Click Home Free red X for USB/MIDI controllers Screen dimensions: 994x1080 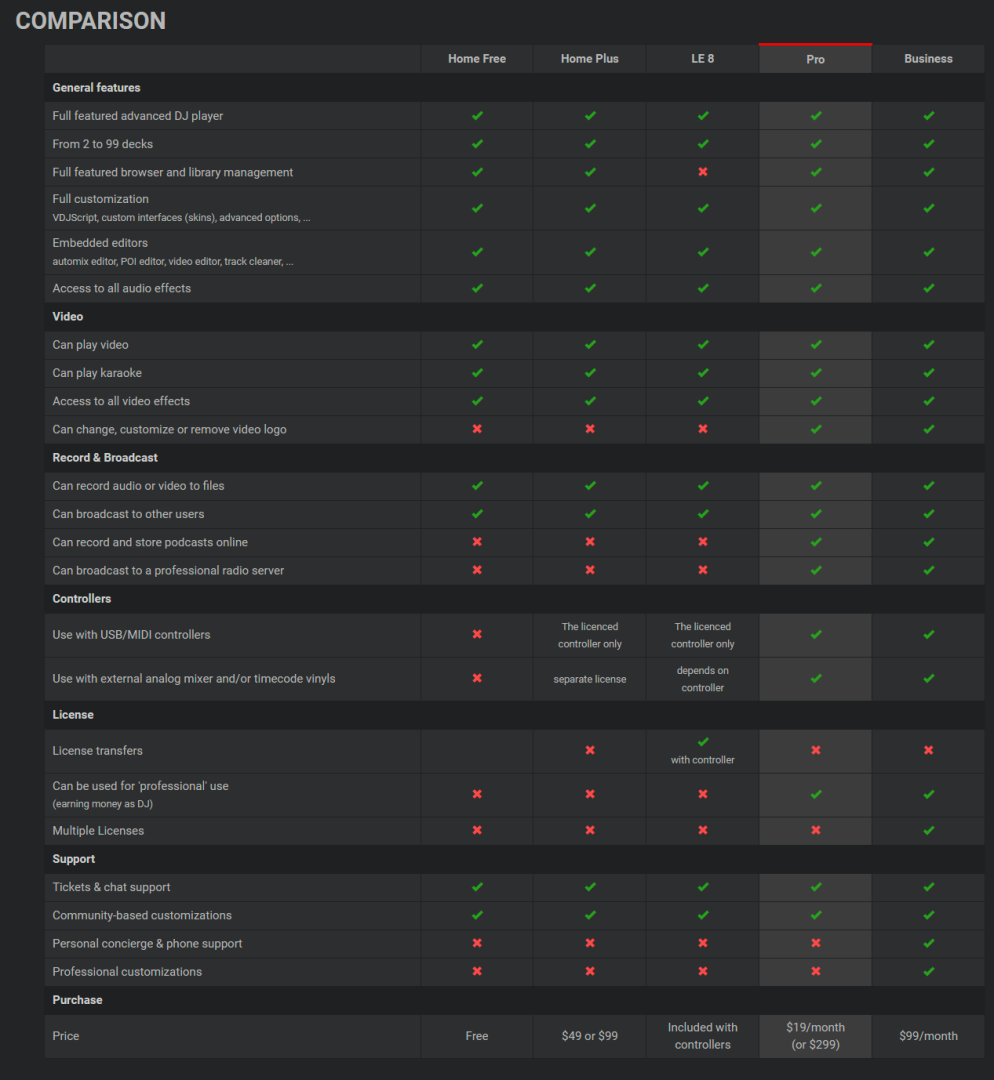tap(477, 635)
